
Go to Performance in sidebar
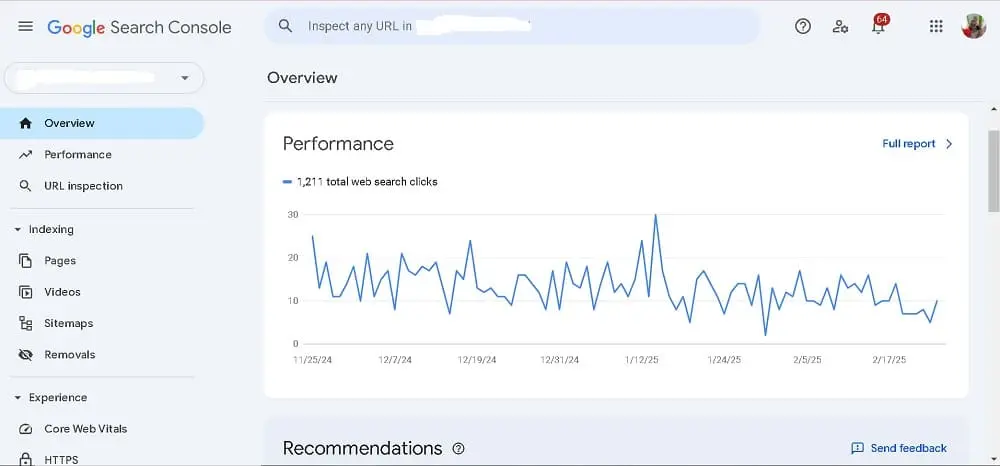pos(77,155)
